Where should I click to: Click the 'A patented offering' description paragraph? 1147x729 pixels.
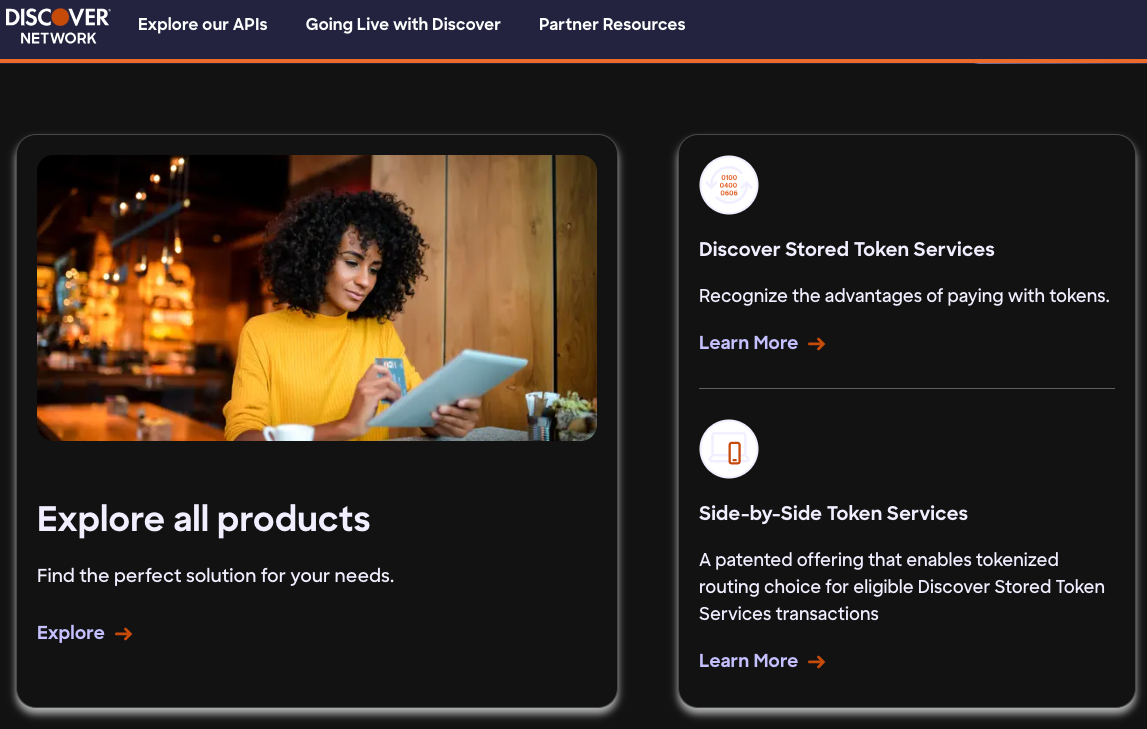901,587
